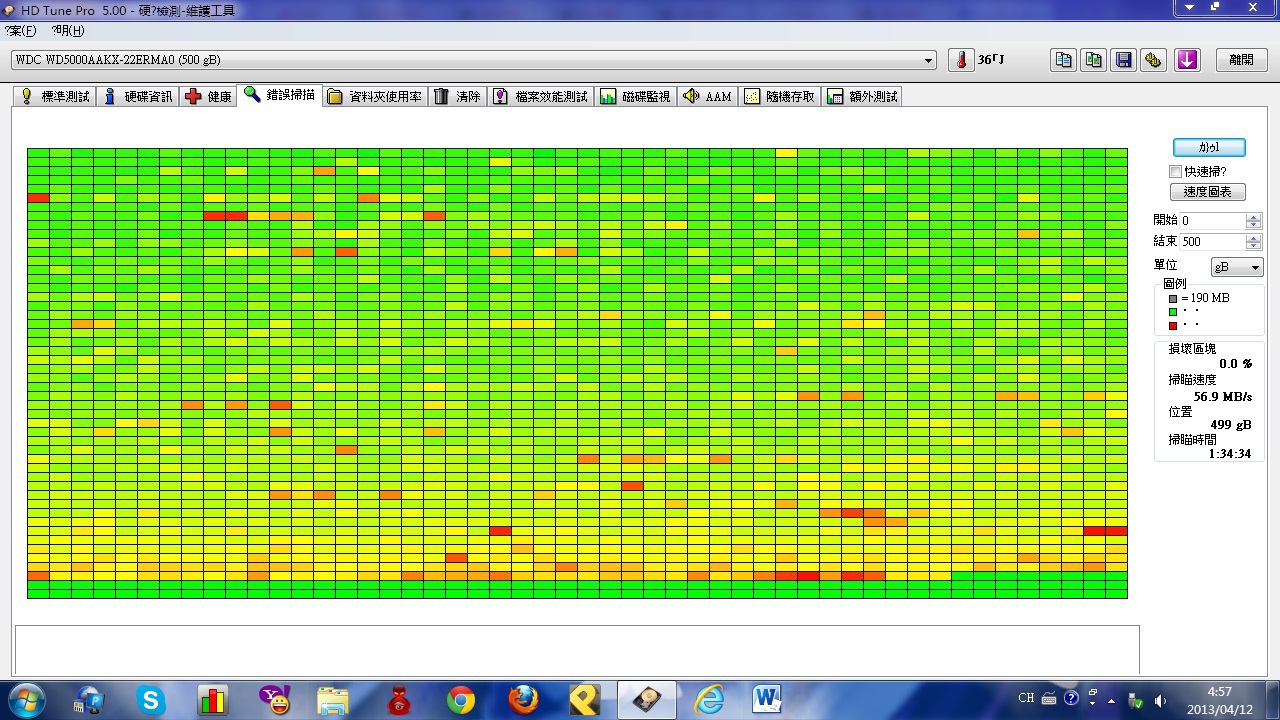
Task: Launch Google Chrome from the taskbar
Action: pyautogui.click(x=461, y=700)
